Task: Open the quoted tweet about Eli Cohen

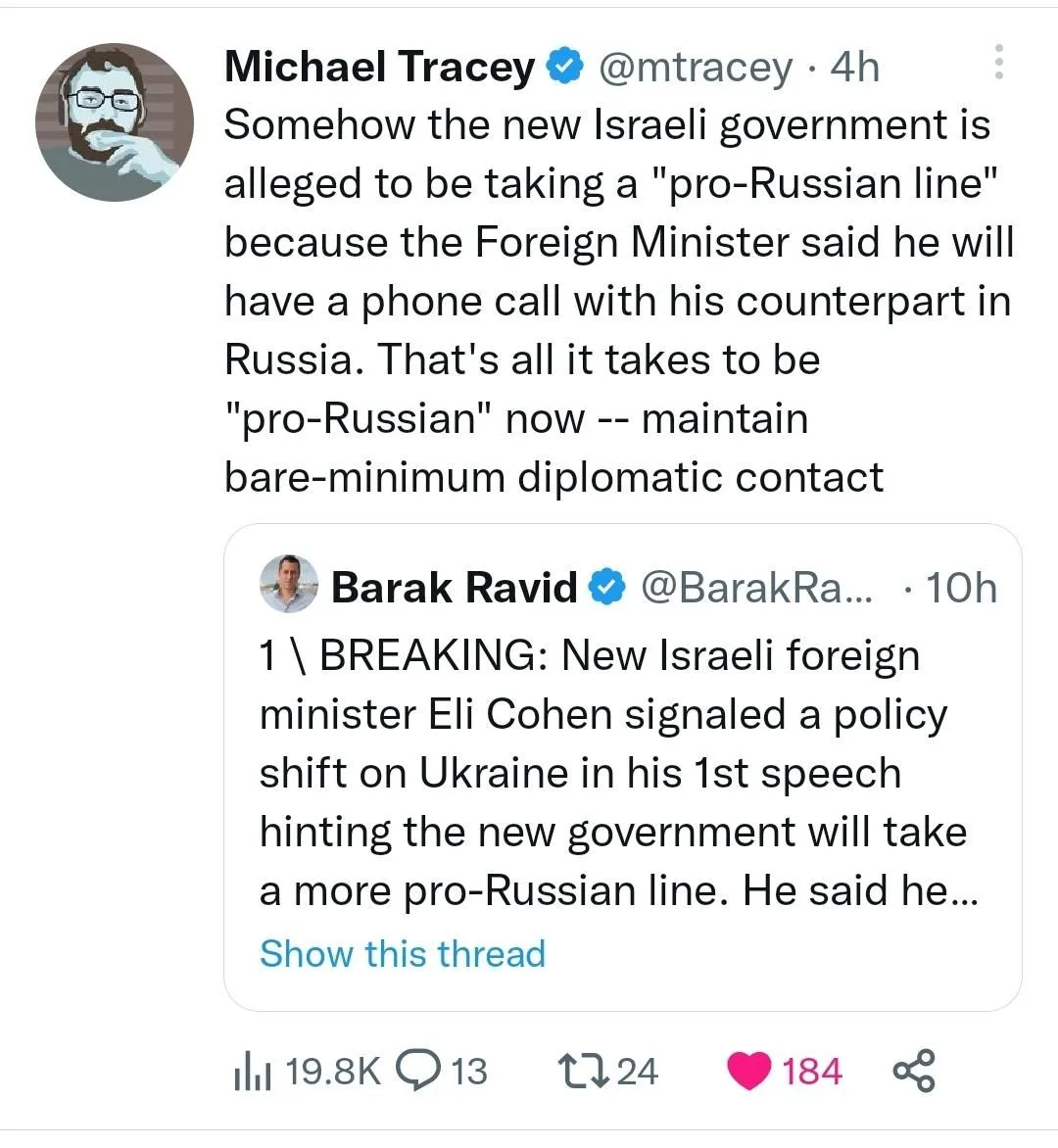Action: (617, 774)
